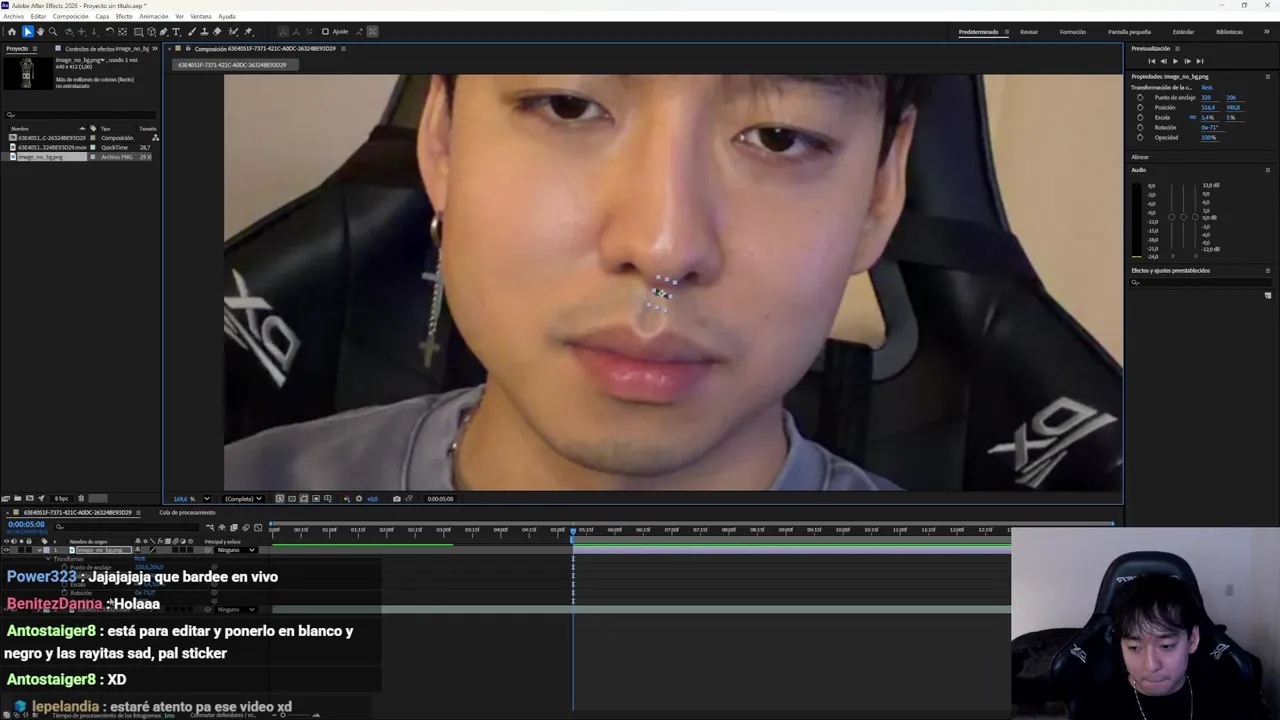Collapse the Transformar property group
This screenshot has height=720, width=1280.
pos(48,559)
